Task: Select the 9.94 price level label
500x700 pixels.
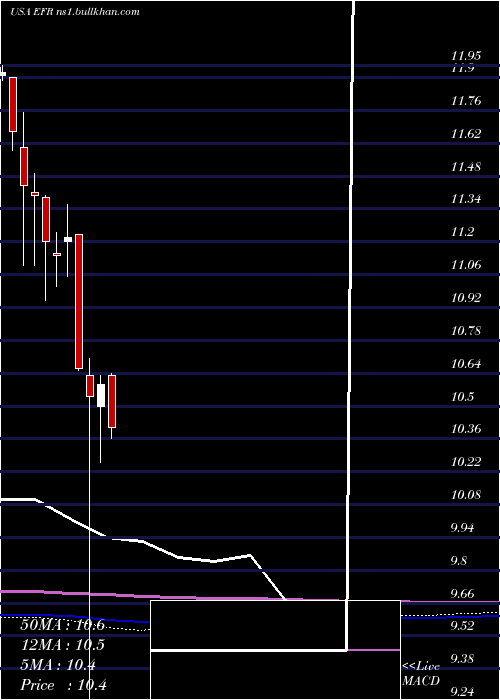Action: [x=464, y=528]
